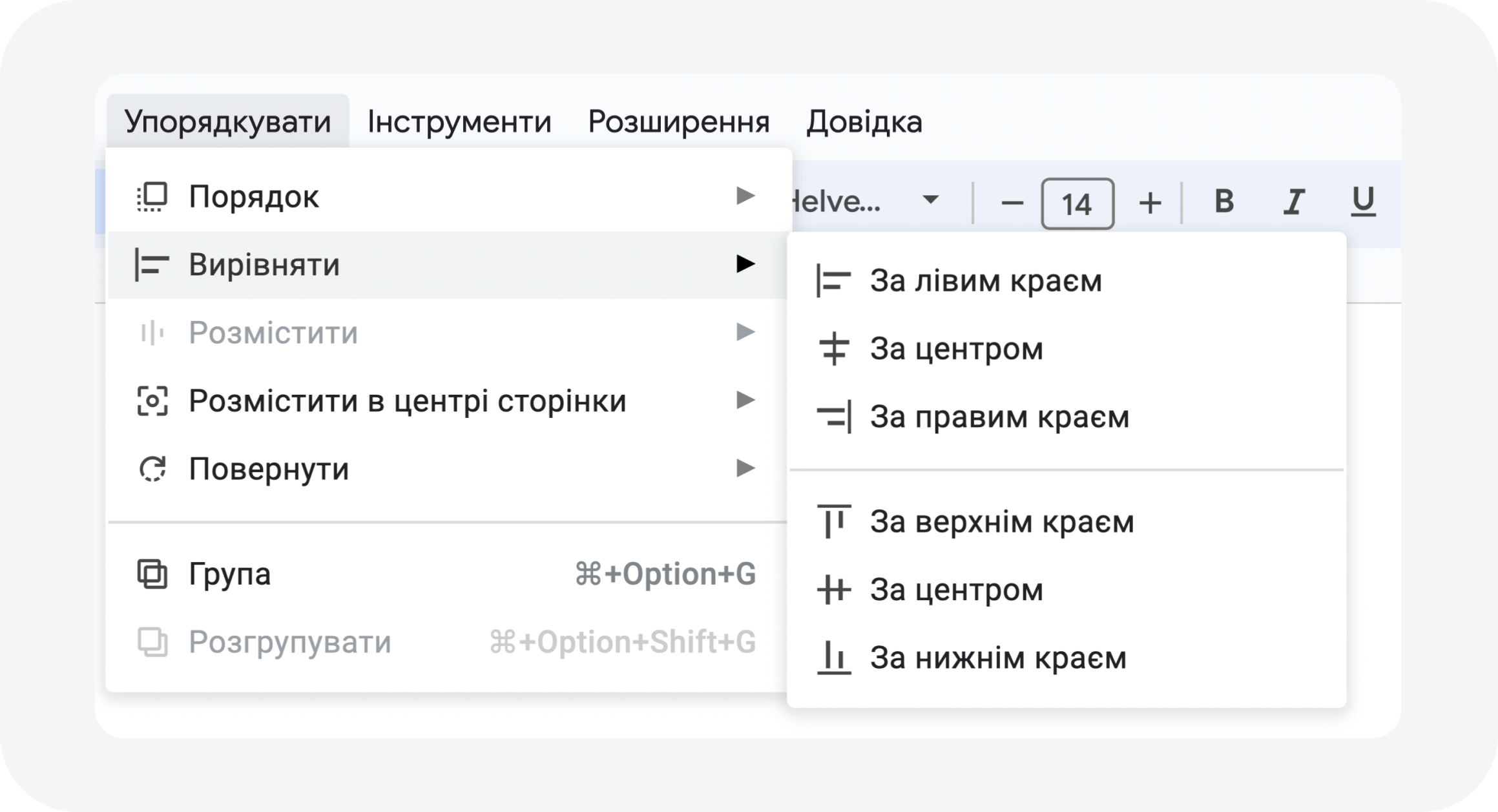Expand the Розмістити в центрі сторінки arrow
The image size is (1498, 812).
click(x=745, y=400)
